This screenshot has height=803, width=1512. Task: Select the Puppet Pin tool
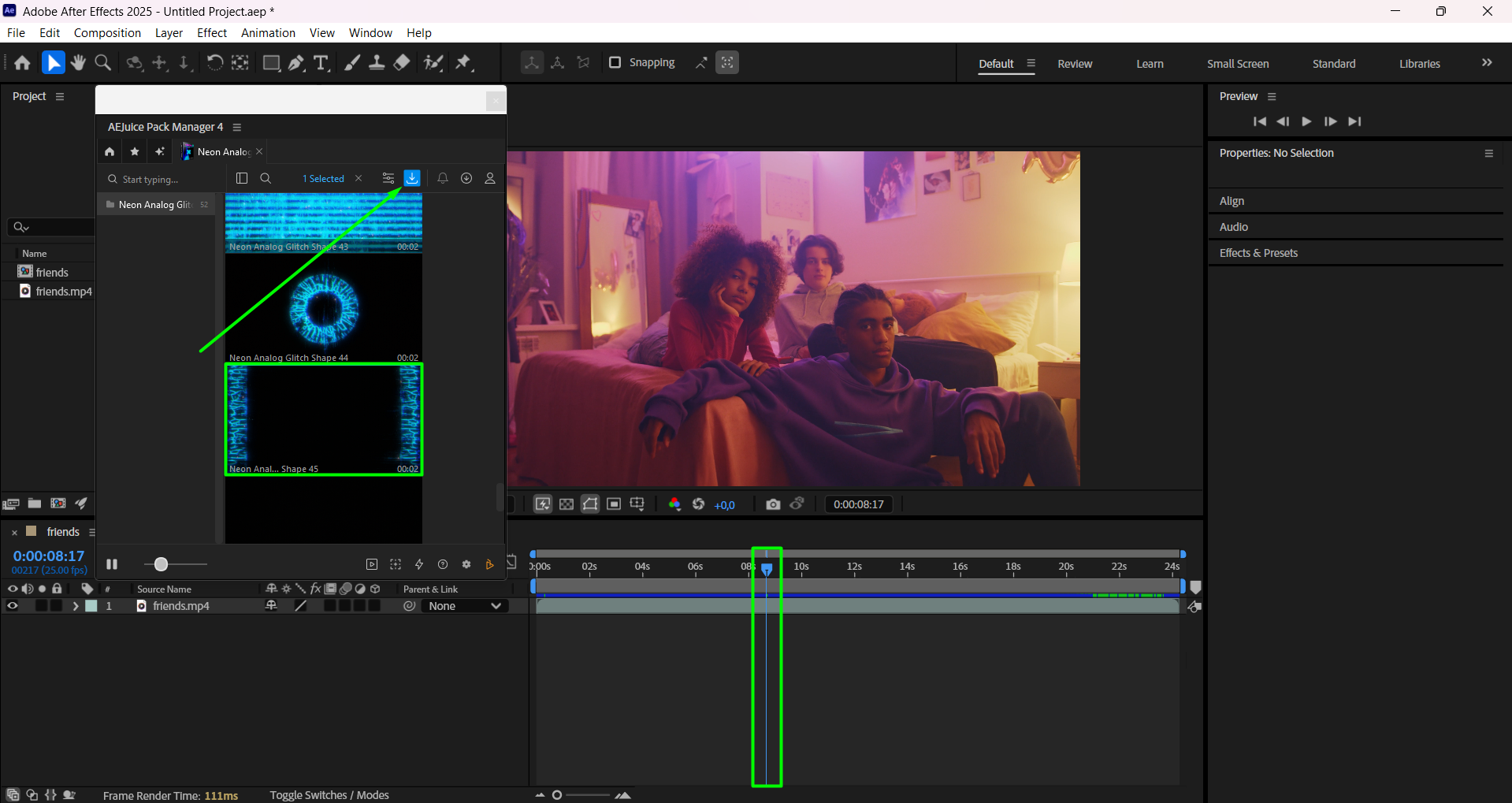pyautogui.click(x=464, y=63)
